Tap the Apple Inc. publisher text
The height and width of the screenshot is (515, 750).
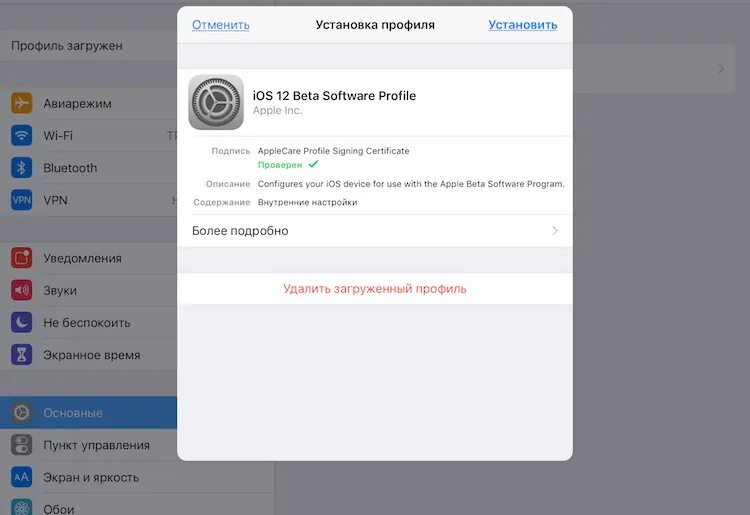(x=277, y=110)
